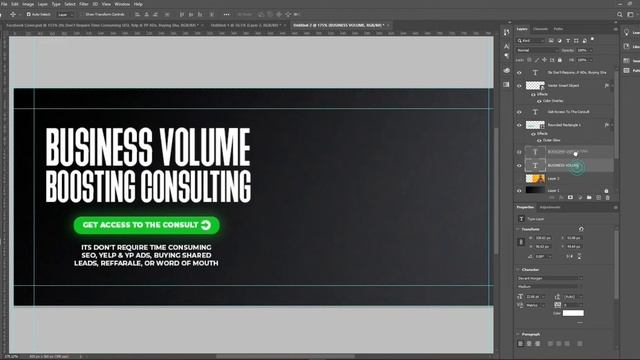Open the Layer menu

point(42,4)
